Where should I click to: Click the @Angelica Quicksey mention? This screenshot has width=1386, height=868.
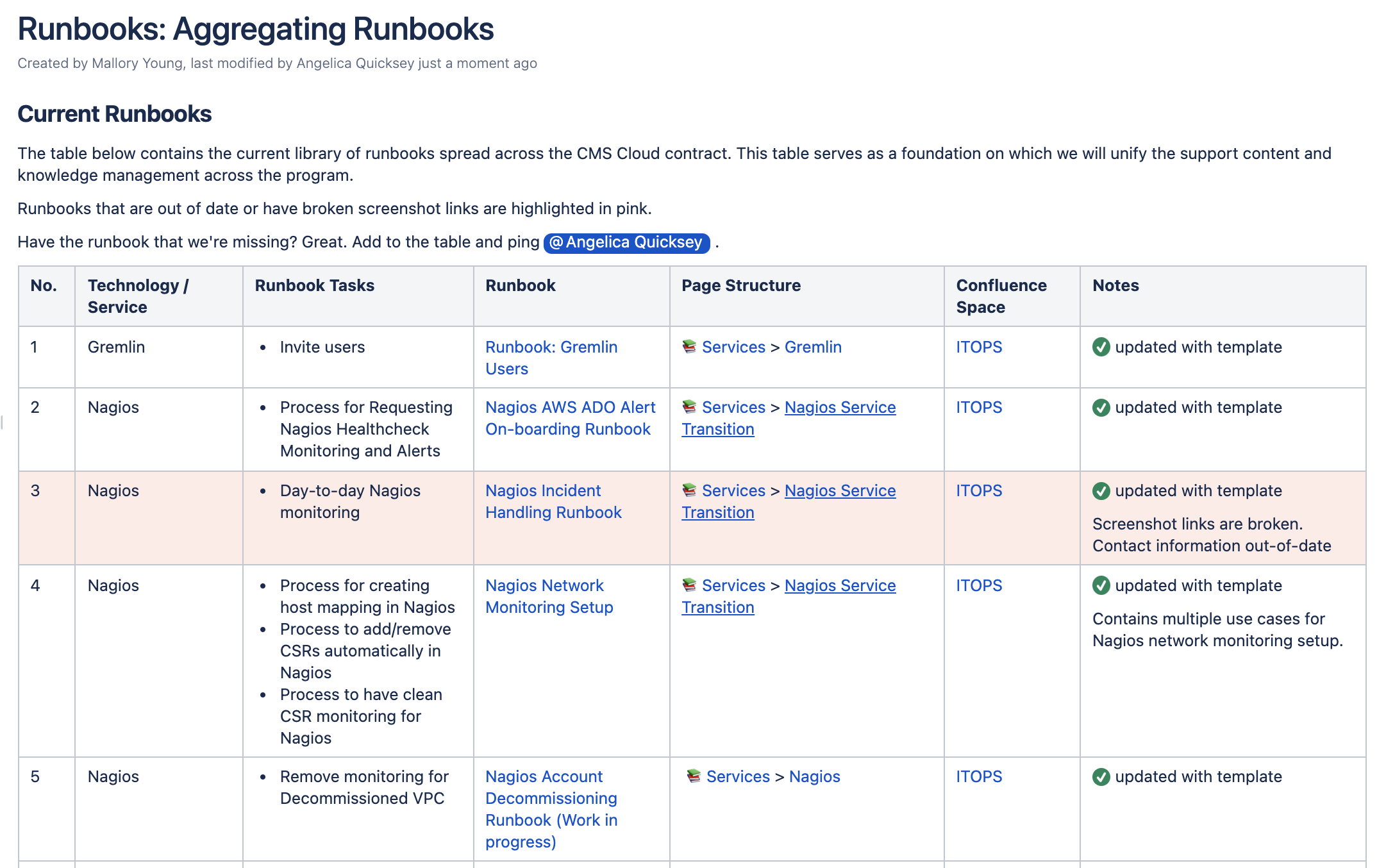tap(626, 242)
